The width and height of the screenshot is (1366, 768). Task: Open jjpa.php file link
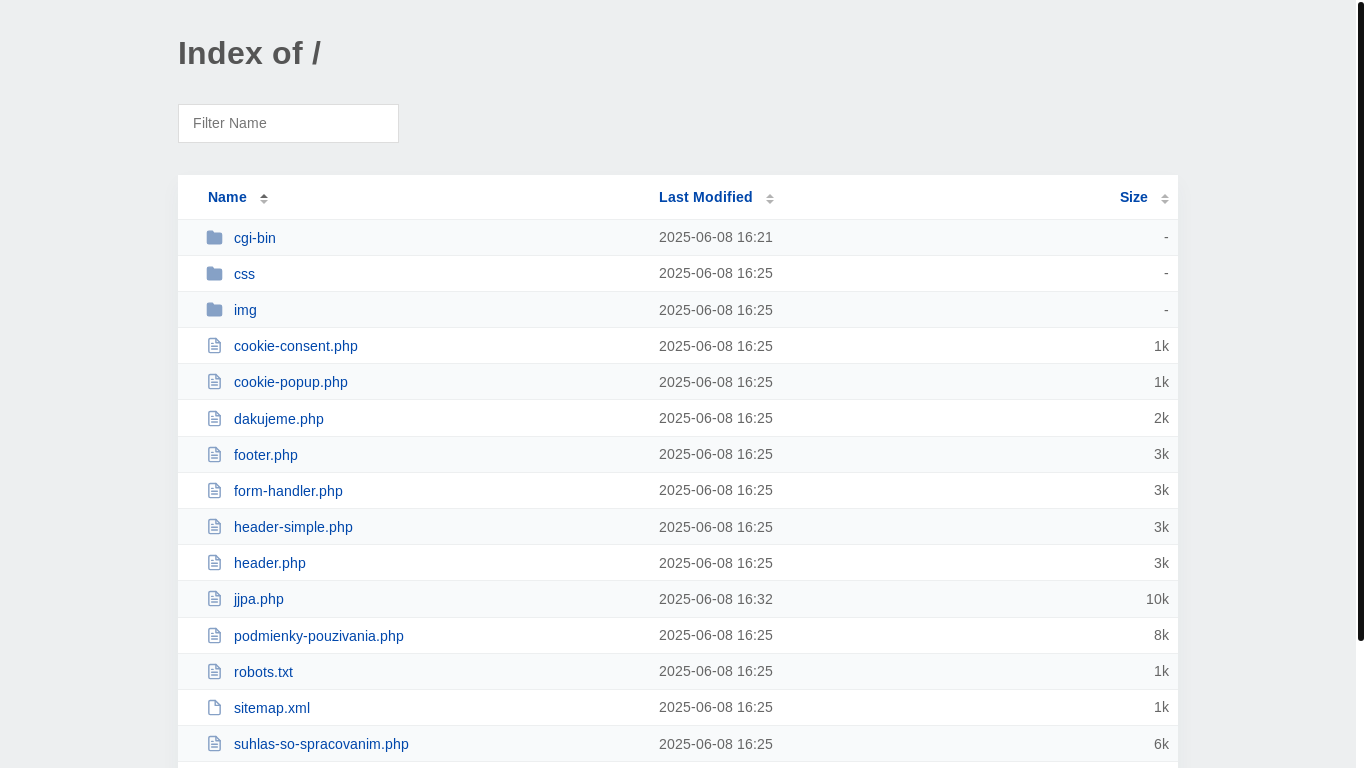(x=259, y=599)
